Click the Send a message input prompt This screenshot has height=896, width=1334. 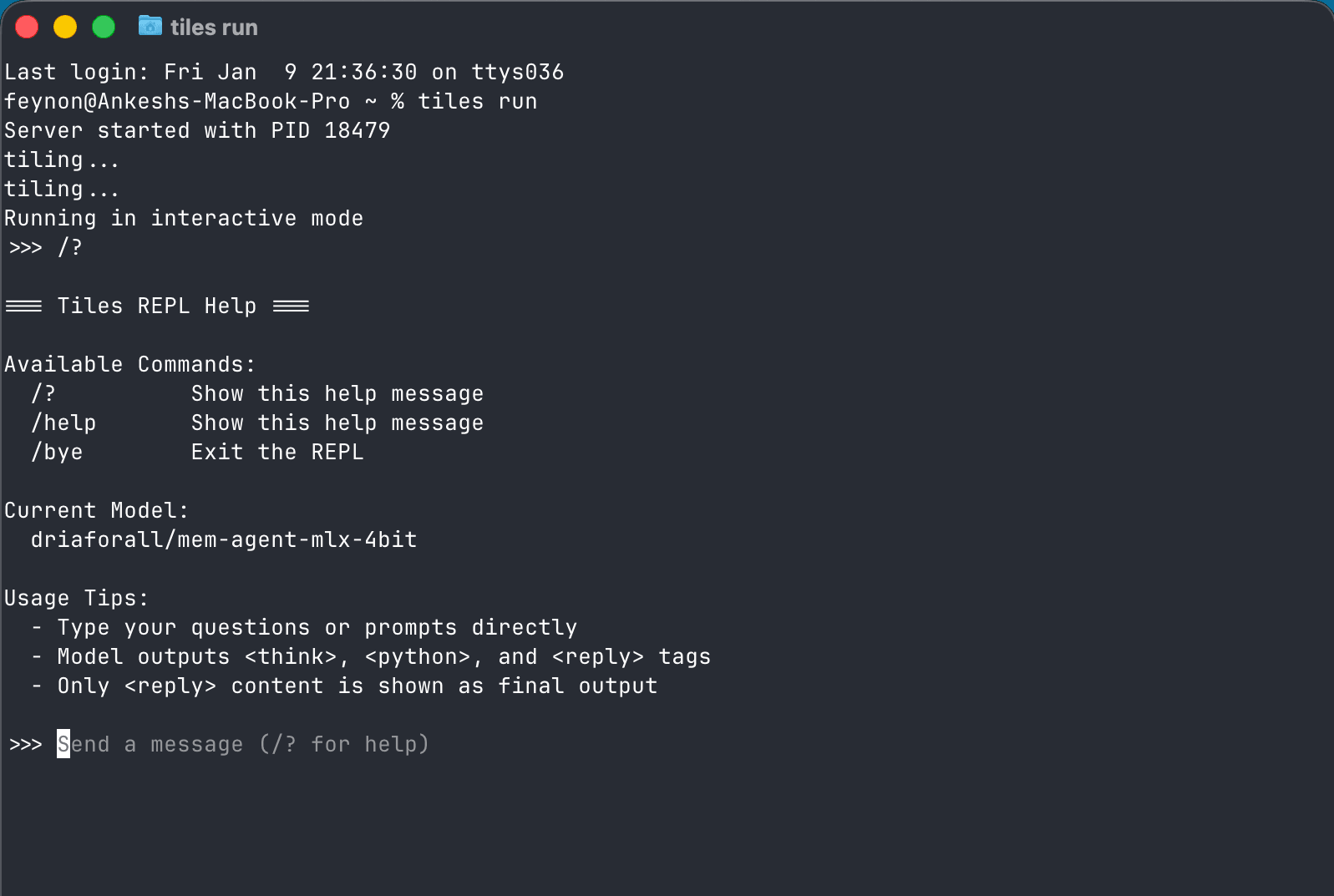[x=242, y=744]
